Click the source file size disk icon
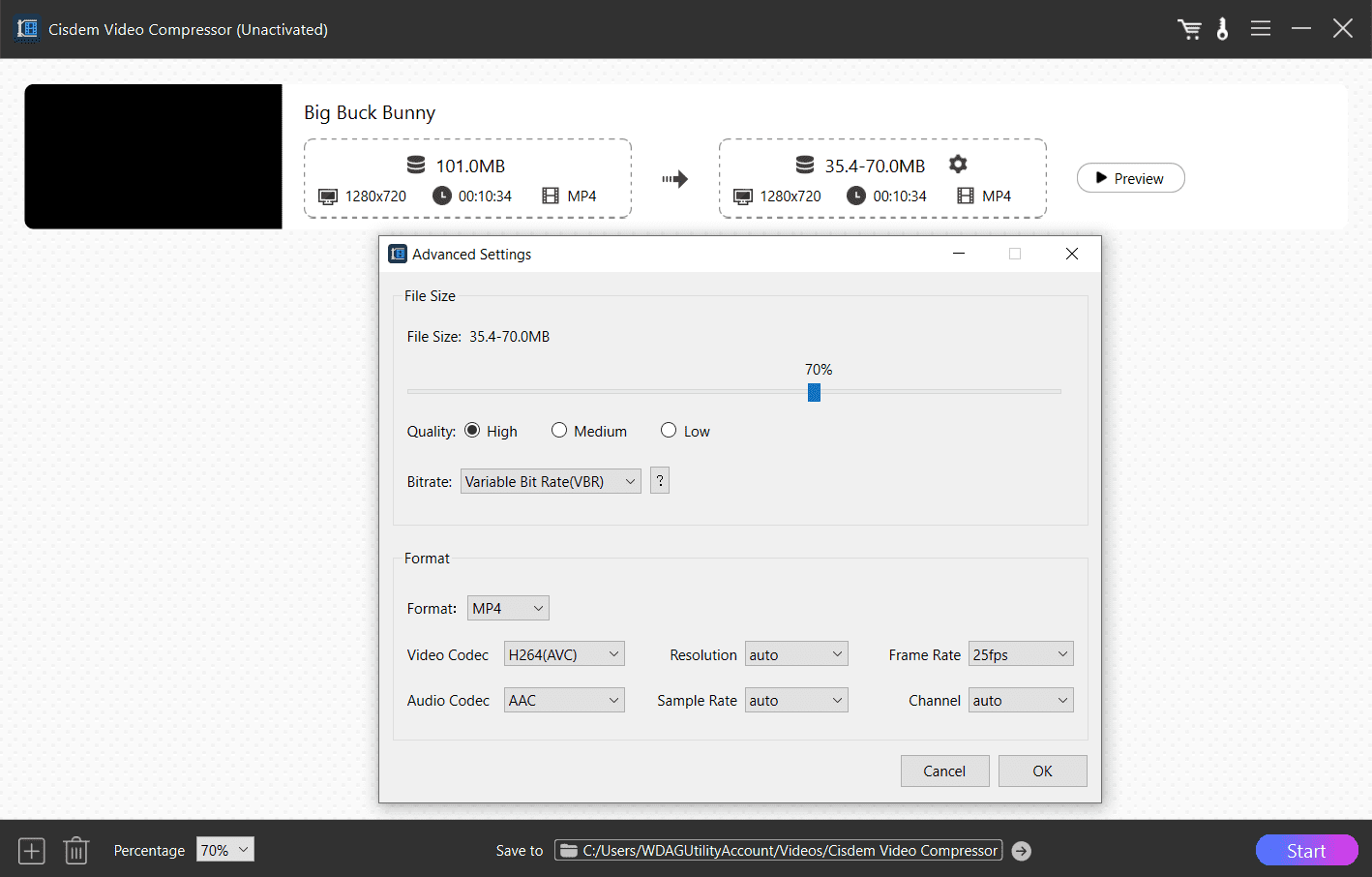This screenshot has width=1372, height=877. tap(416, 166)
